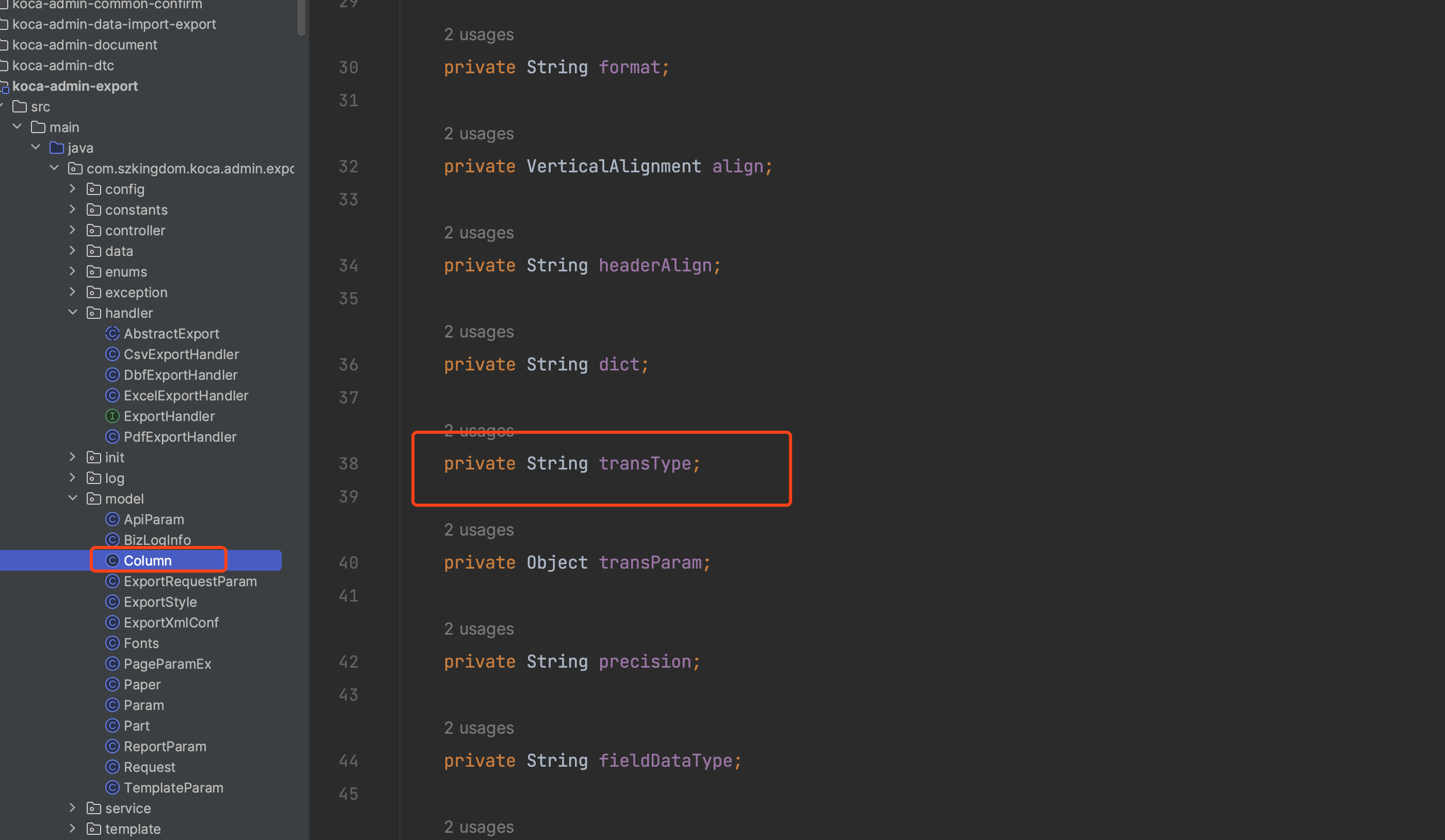This screenshot has width=1445, height=840.
Task: Click line number 38 in the gutter
Action: [x=348, y=464]
